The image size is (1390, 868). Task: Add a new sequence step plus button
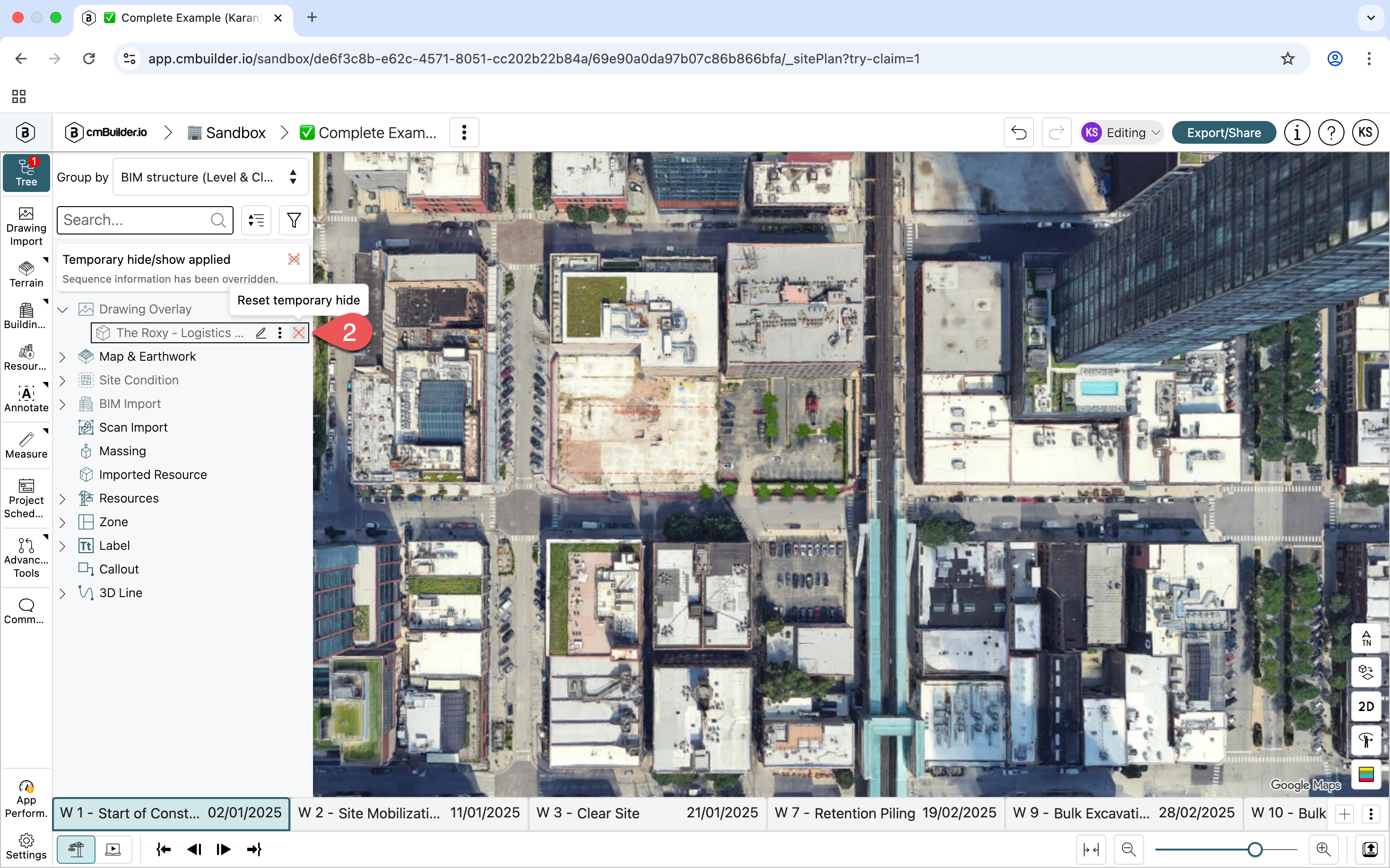(1344, 814)
